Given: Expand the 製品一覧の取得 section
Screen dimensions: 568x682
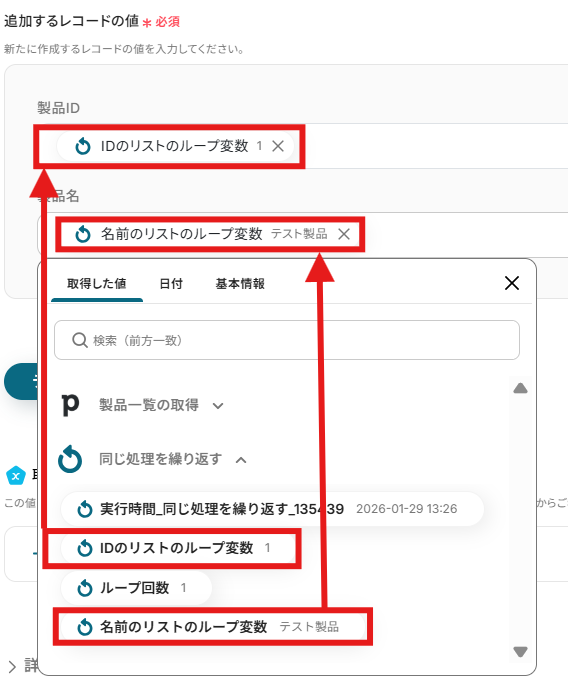Looking at the screenshot, I should point(218,406).
